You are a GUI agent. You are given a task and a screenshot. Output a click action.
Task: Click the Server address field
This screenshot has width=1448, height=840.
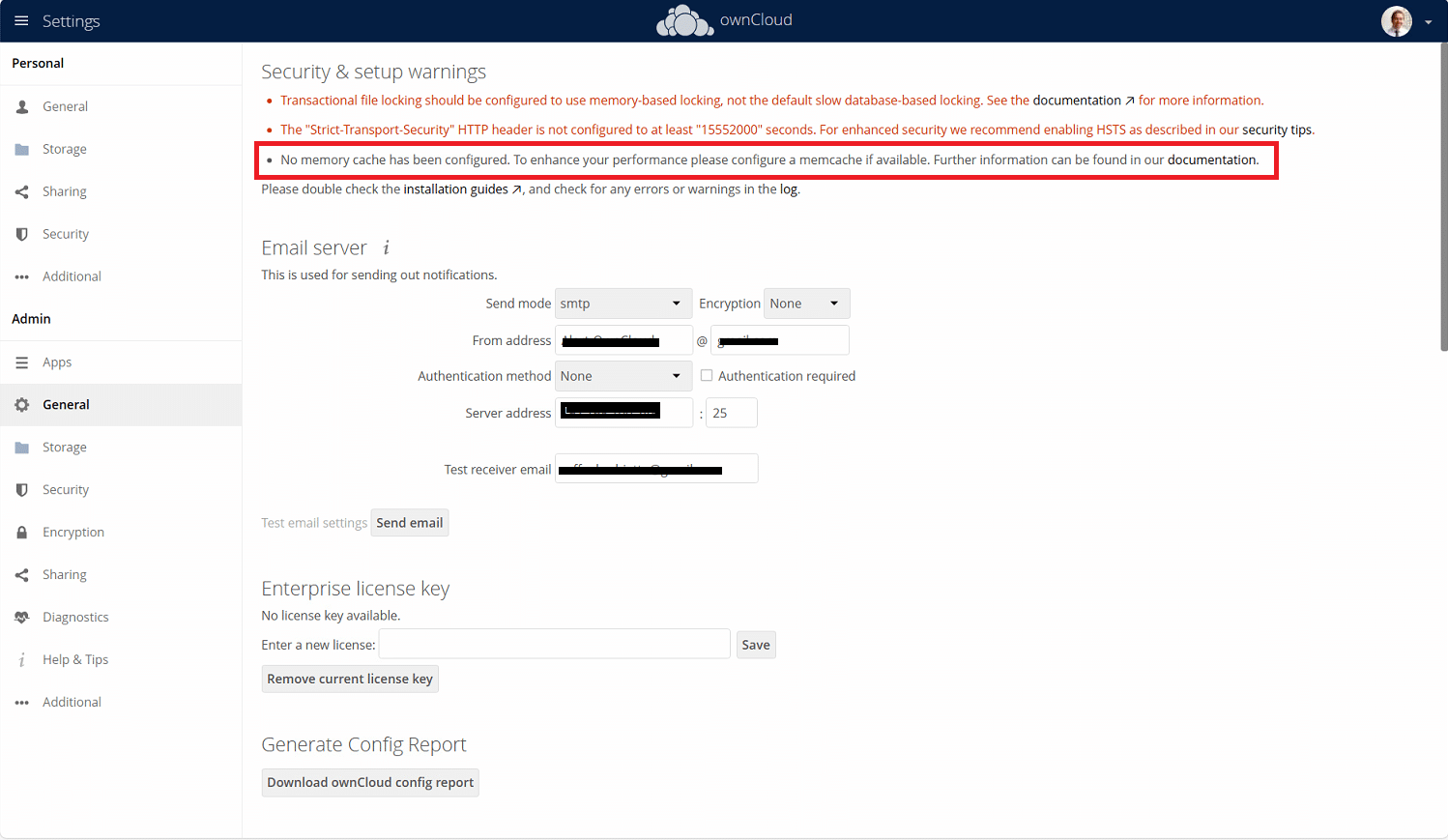click(x=623, y=413)
